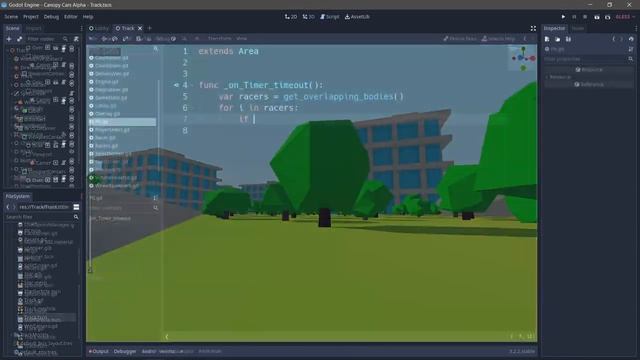The height and width of the screenshot is (360, 640).
Task: Go back in FileSystem history
Action: pyautogui.click(x=8, y=207)
